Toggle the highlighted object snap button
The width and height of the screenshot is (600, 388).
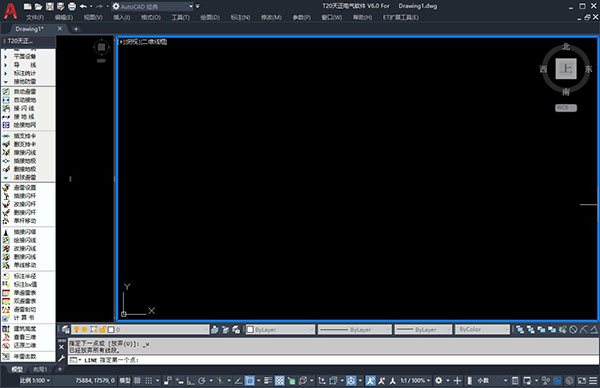(249, 380)
